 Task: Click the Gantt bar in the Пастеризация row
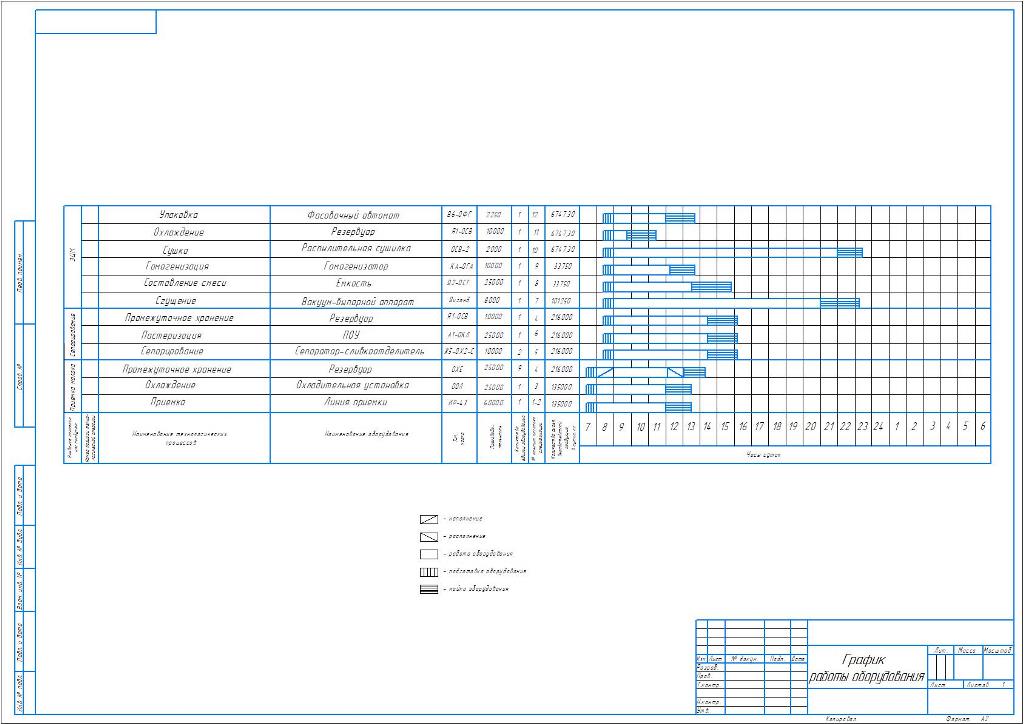coord(669,338)
